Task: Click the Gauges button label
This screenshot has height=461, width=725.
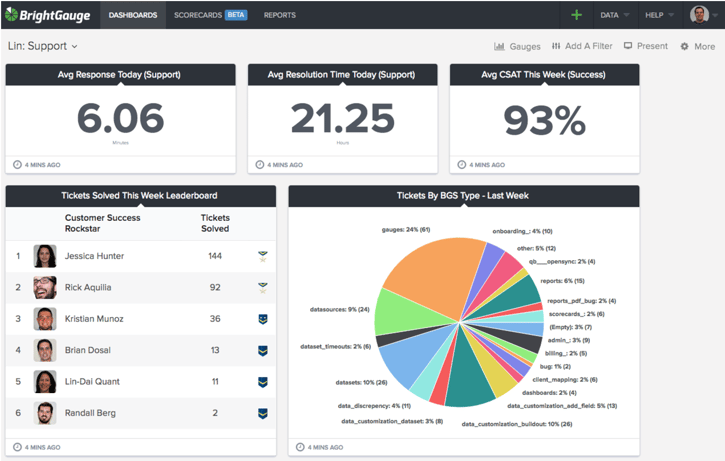Action: click(x=525, y=46)
